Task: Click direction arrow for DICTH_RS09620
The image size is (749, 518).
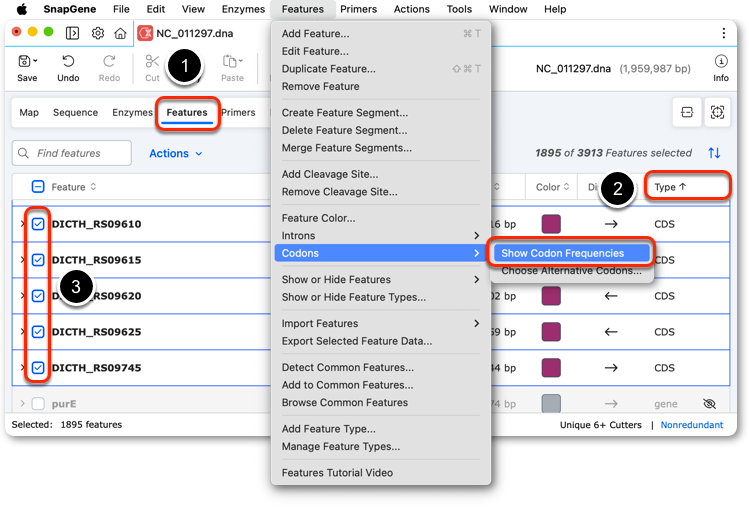Action: coord(611,296)
